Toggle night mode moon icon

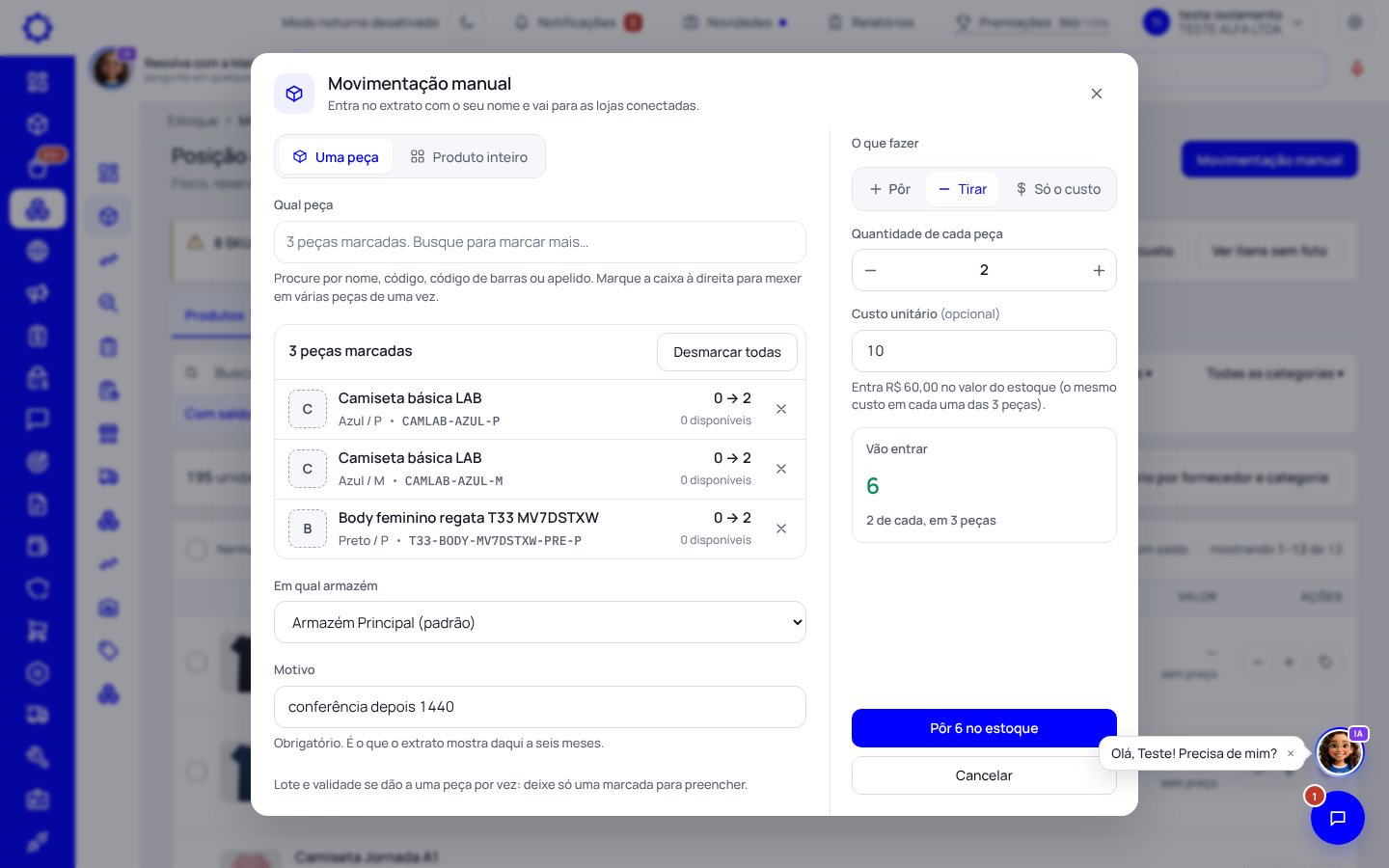pos(468,22)
